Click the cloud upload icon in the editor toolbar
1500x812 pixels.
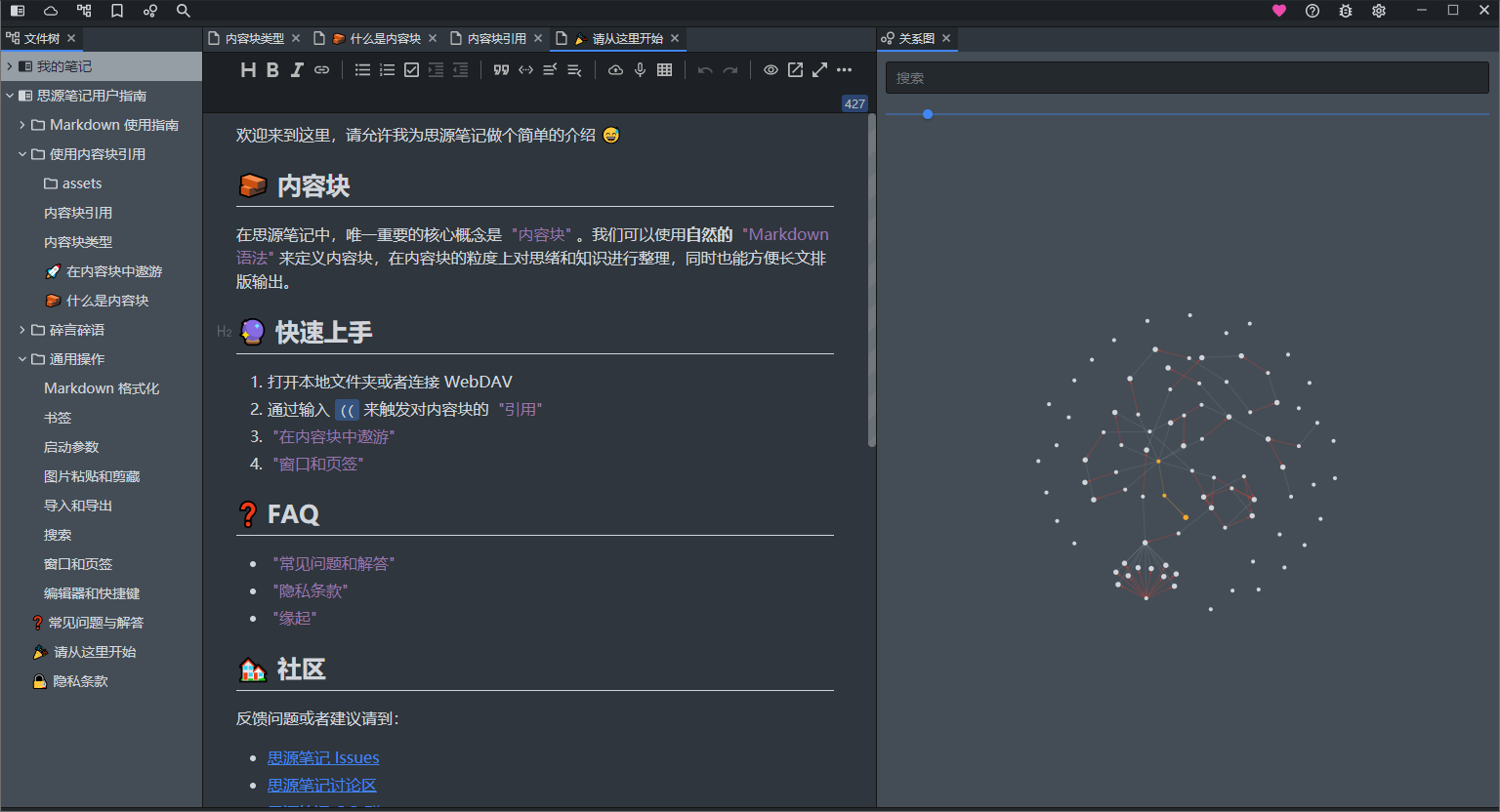pyautogui.click(x=615, y=69)
